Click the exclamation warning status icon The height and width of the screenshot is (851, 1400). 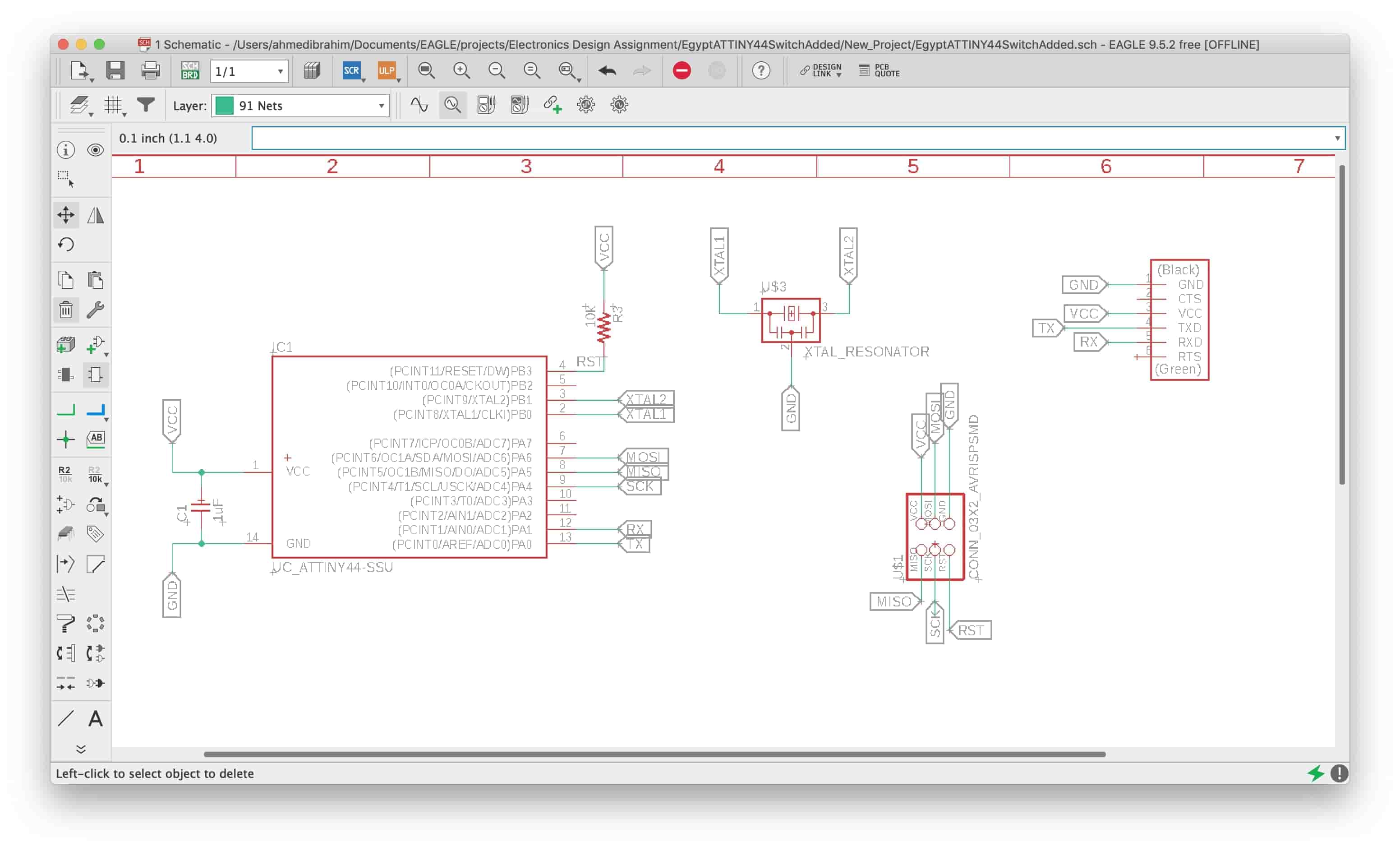1339,774
